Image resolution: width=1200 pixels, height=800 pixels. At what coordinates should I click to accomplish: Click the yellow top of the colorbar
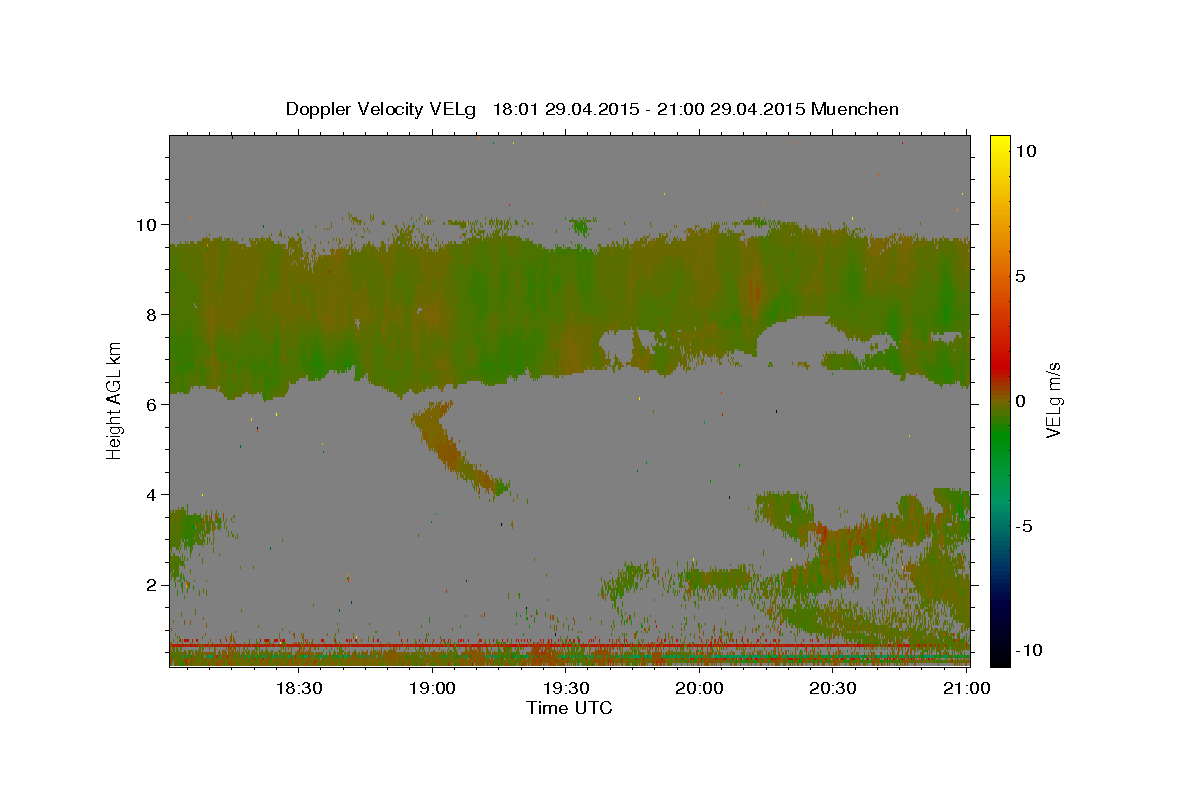pos(1000,146)
